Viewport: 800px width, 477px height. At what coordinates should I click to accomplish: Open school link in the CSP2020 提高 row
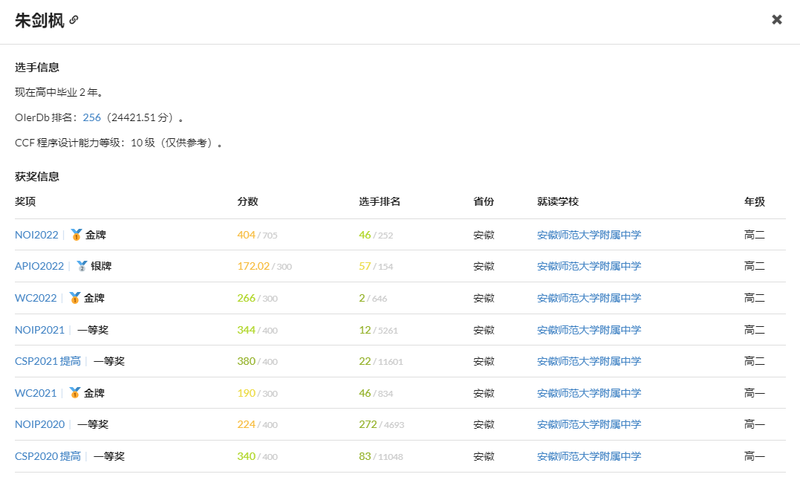coord(589,457)
